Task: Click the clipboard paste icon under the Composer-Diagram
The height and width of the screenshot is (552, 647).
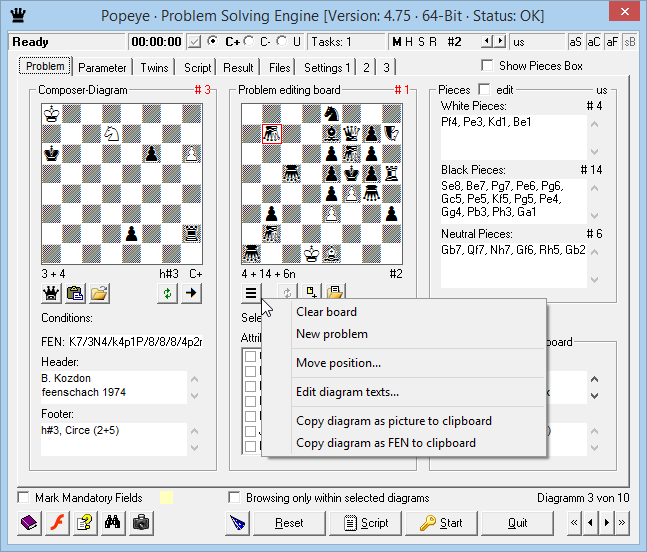Action: click(x=75, y=293)
